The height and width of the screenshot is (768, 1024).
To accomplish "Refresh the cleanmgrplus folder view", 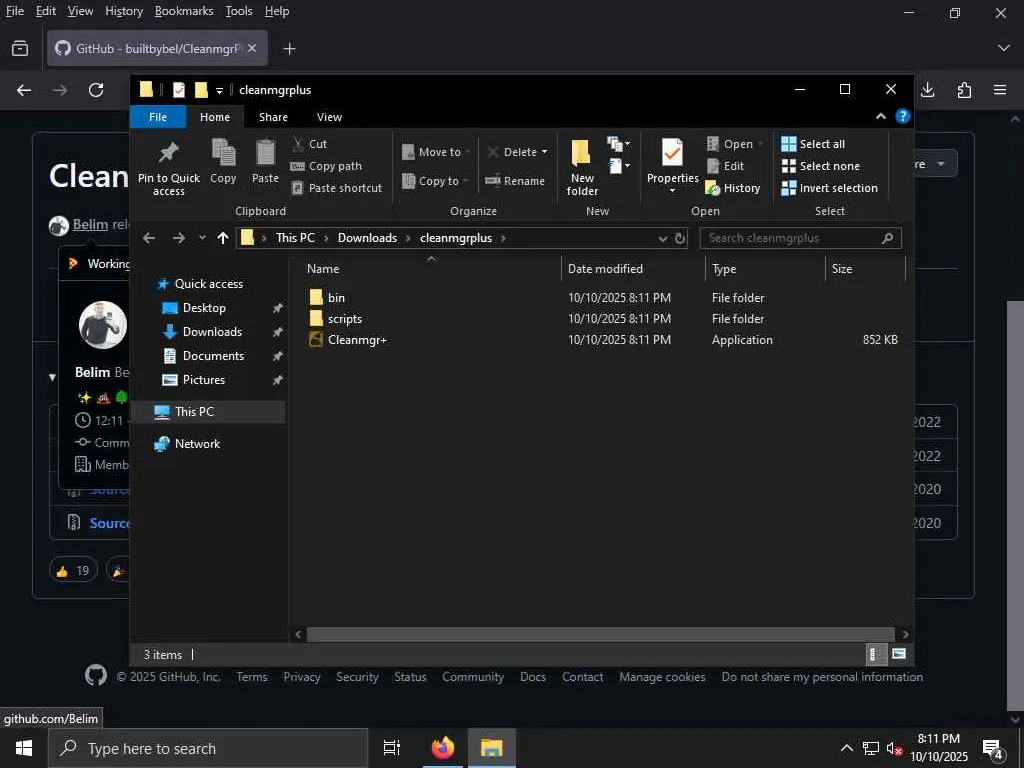I will (x=679, y=238).
